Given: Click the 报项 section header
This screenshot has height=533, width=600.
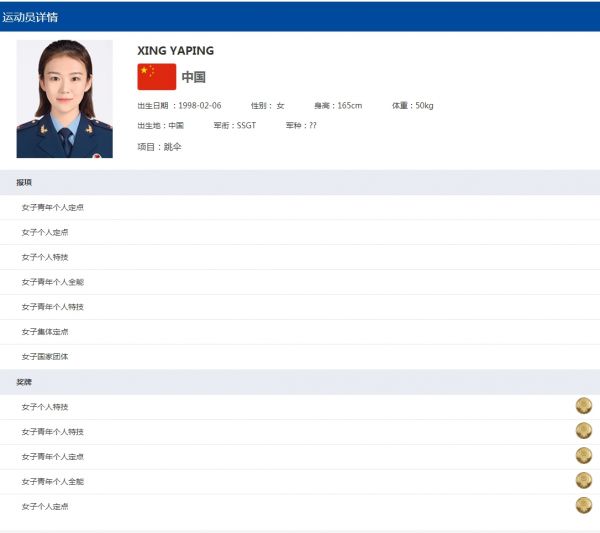Looking at the screenshot, I should [300, 183].
